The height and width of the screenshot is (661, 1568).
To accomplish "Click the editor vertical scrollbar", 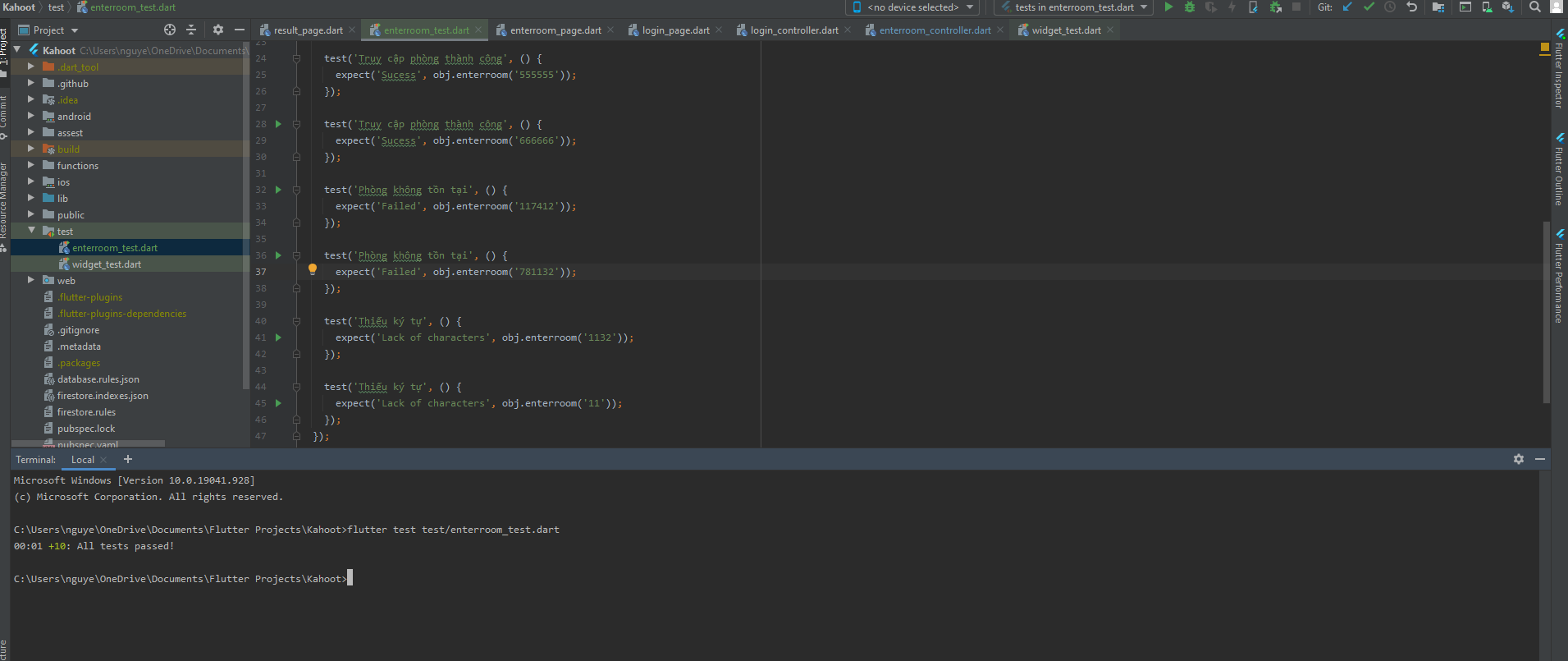I will (1546, 312).
